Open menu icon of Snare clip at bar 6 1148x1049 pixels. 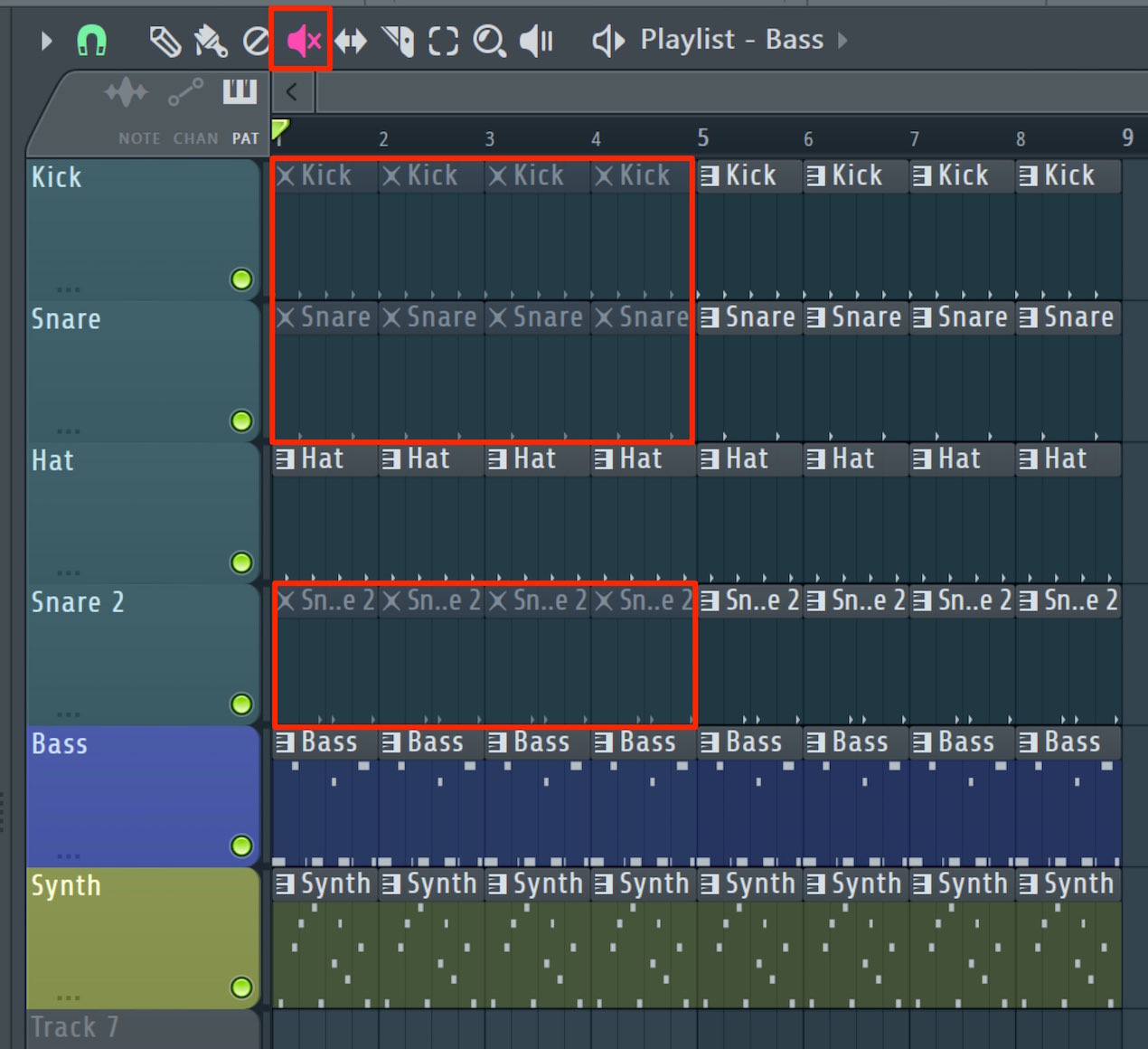(816, 317)
